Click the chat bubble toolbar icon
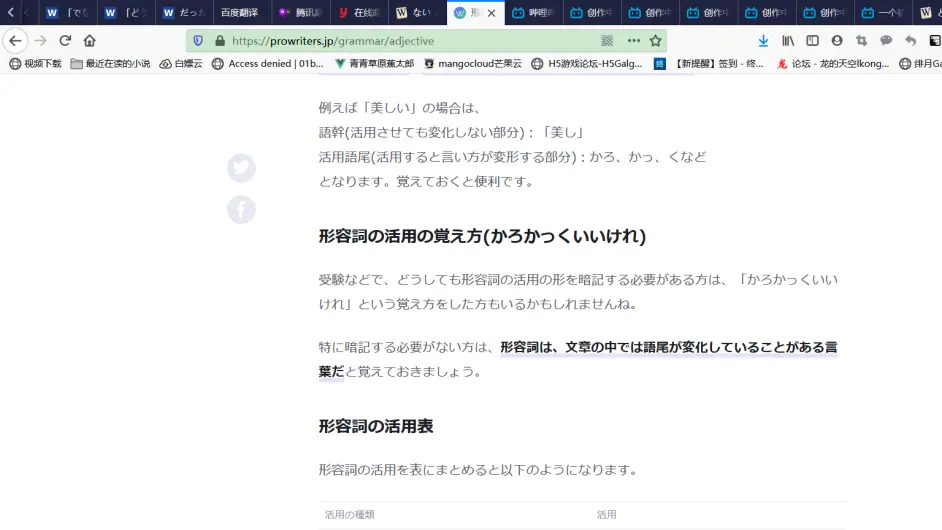The width and height of the screenshot is (942, 530). click(886, 41)
